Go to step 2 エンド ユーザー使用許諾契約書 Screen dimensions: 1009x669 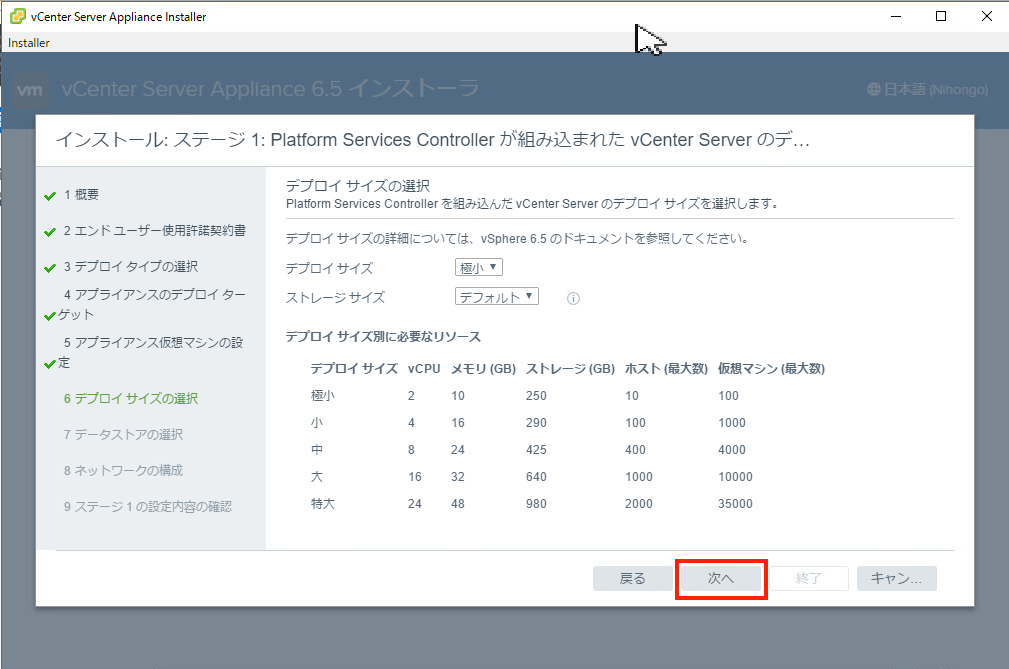click(154, 230)
